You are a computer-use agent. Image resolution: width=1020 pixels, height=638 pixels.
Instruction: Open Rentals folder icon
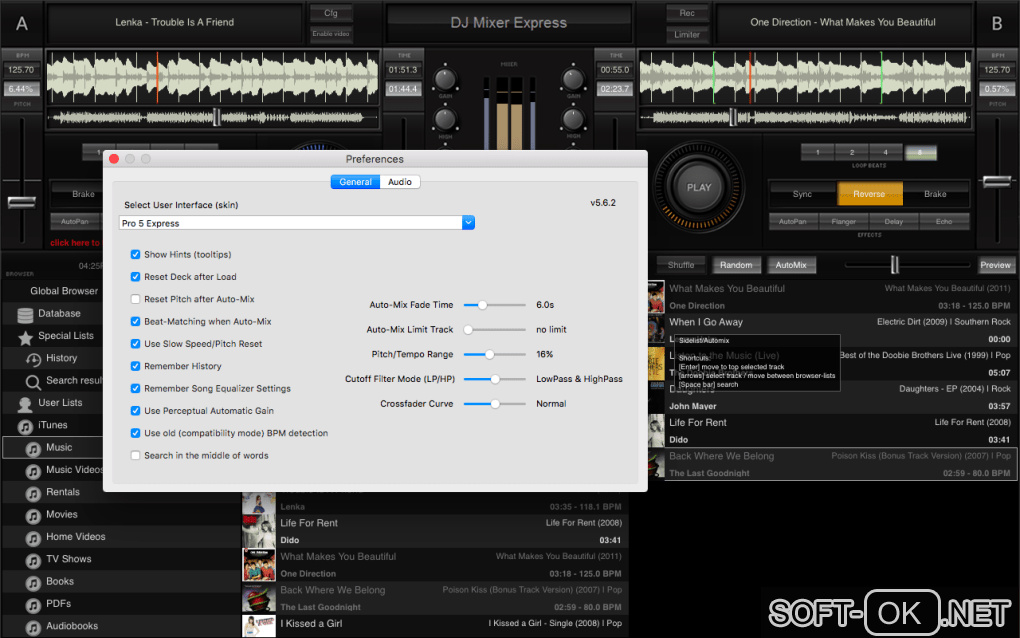tap(33, 493)
